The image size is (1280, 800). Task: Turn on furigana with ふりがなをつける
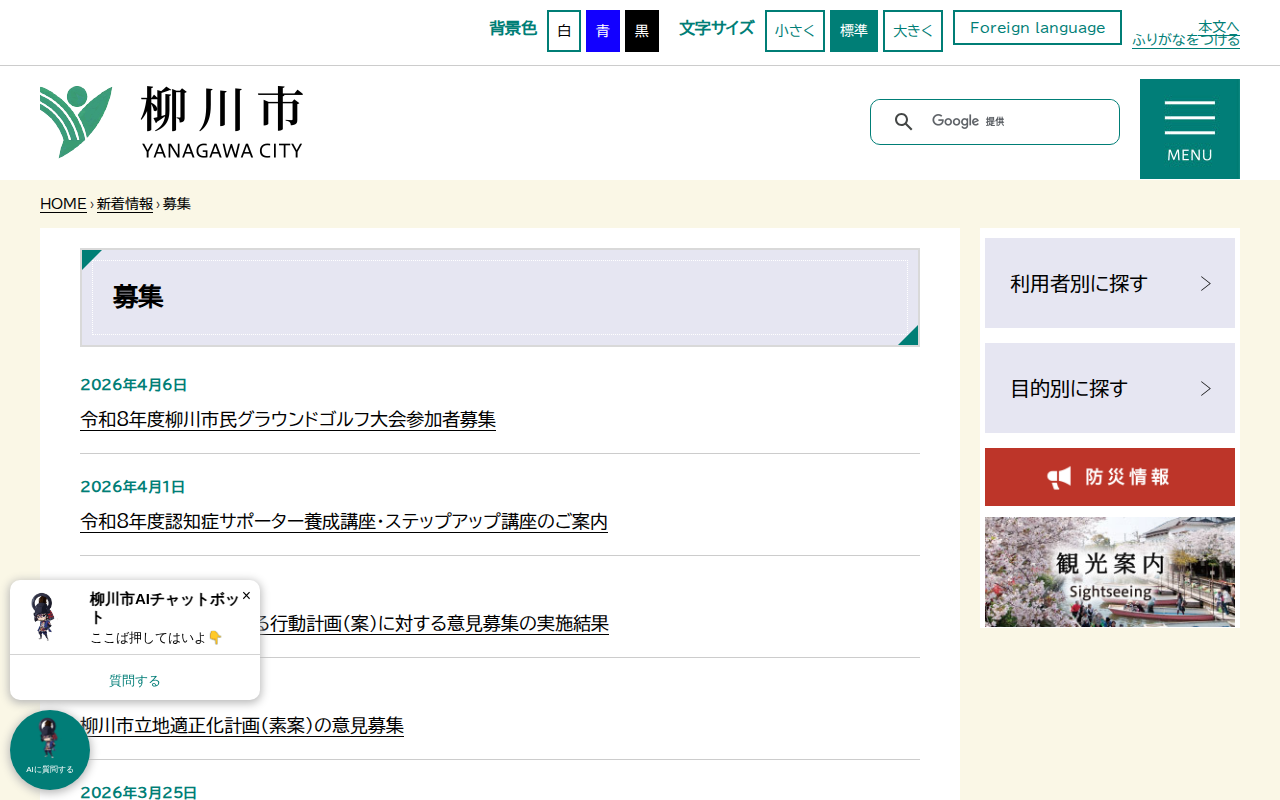(1186, 40)
